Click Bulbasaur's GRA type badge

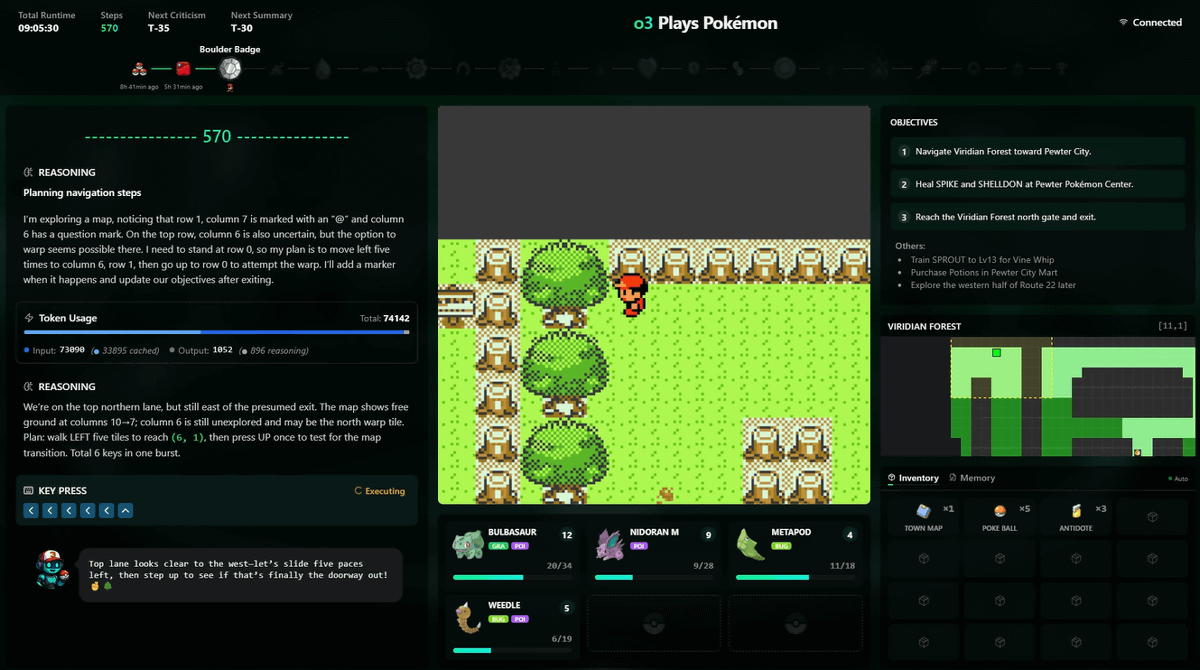point(497,546)
